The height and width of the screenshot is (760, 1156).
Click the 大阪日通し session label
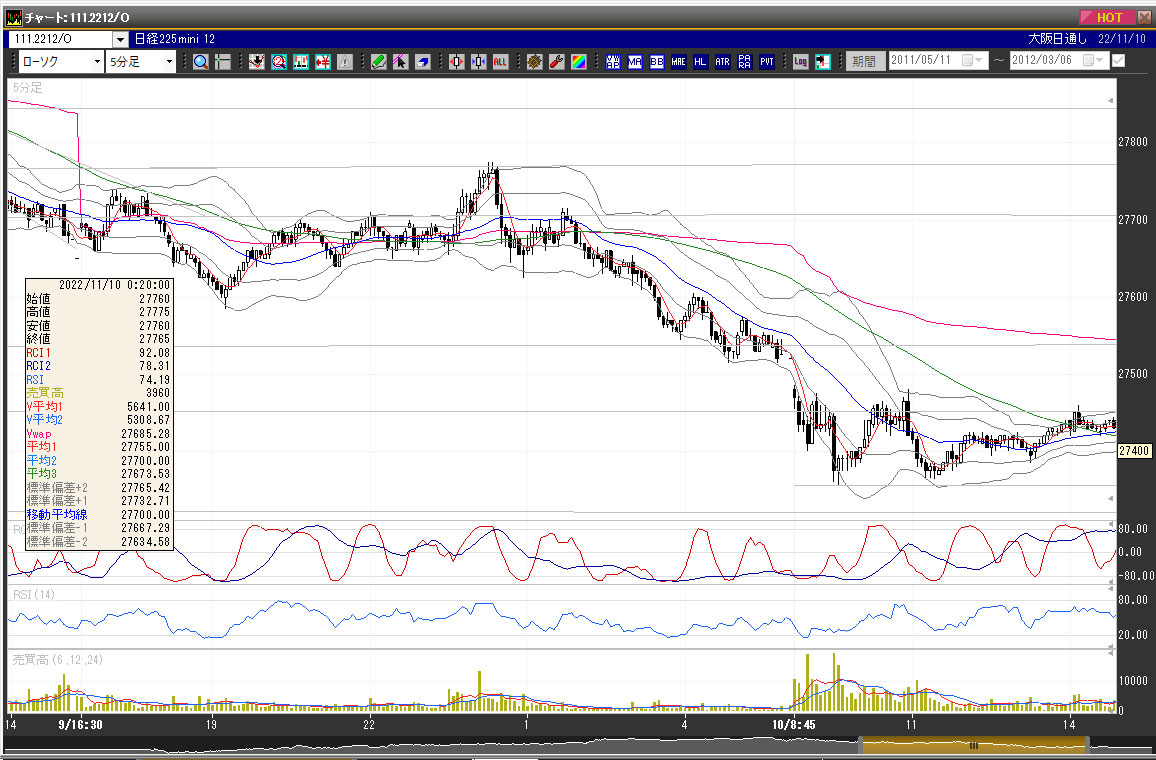[x=1057, y=39]
